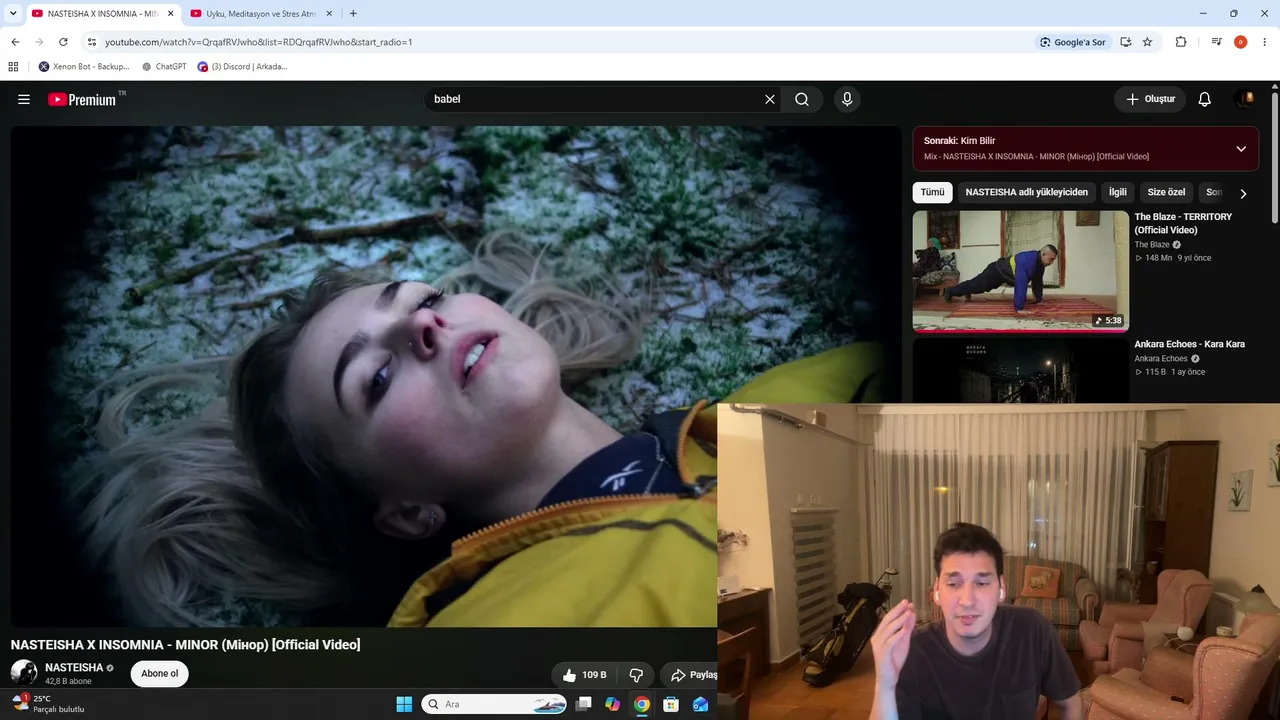Viewport: 1280px width, 720px height.
Task: Switch to Uyku, Meditasyon ve Stres tab
Action: click(x=260, y=14)
